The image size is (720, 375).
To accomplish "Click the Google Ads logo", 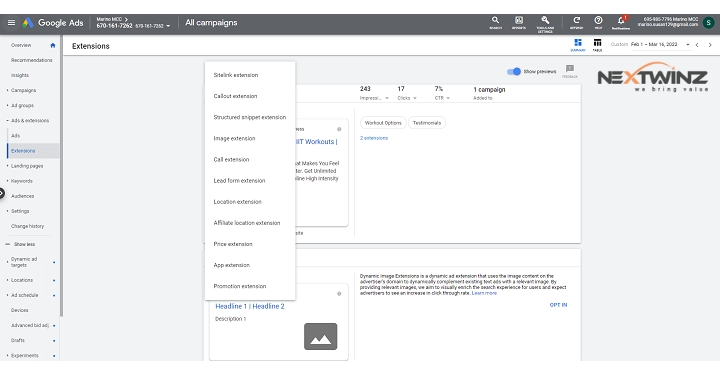I will point(53,22).
